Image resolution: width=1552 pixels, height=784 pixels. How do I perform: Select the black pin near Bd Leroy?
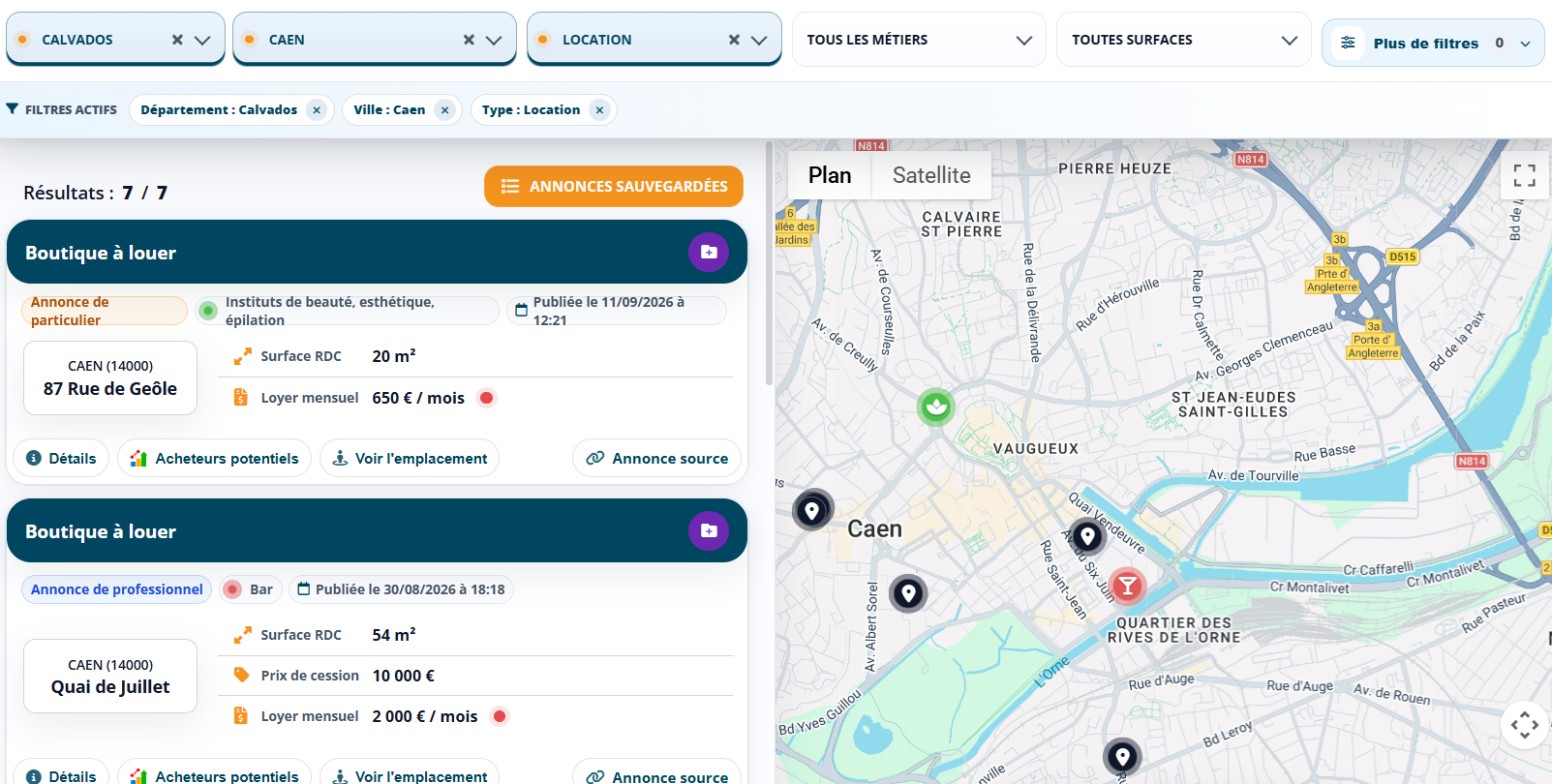1122,757
